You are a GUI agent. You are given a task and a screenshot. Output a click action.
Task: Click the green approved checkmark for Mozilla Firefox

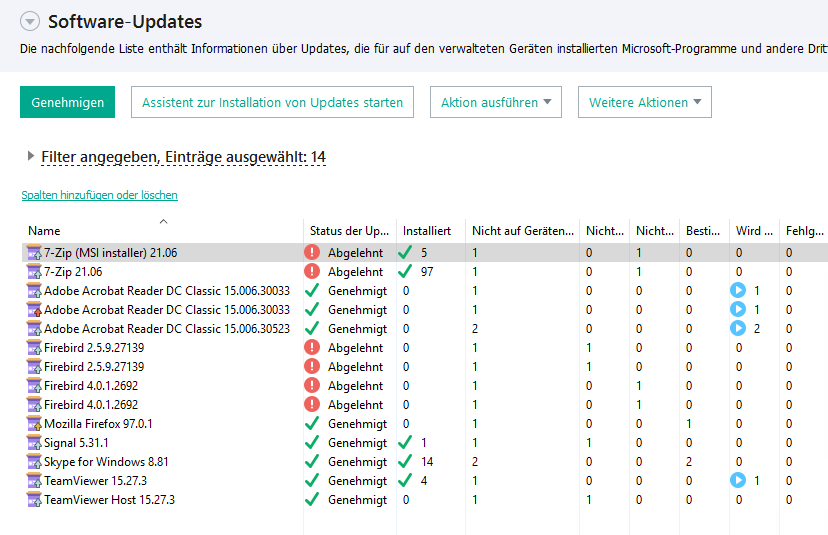[x=312, y=424]
